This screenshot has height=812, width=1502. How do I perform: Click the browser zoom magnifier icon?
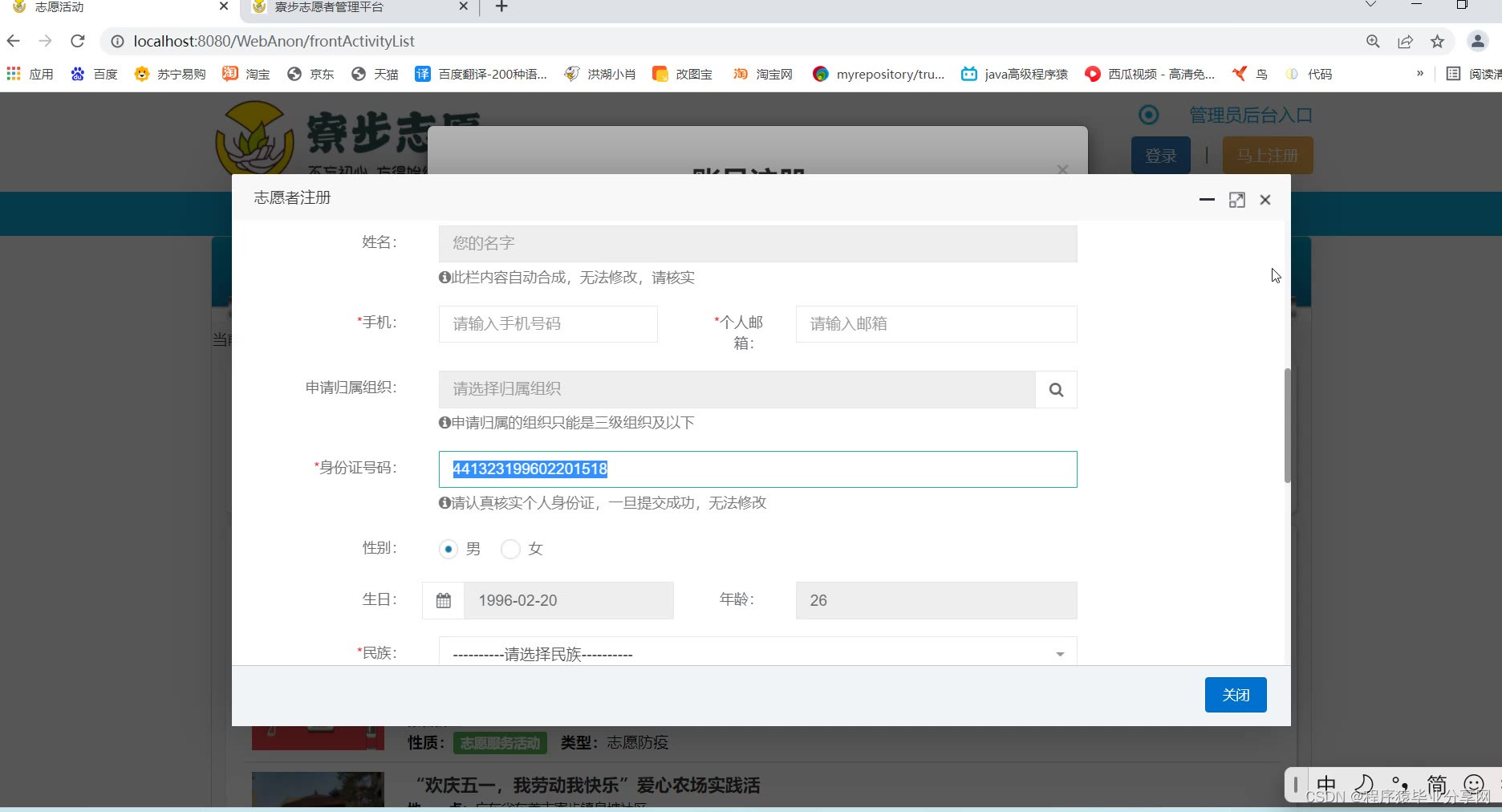(1373, 42)
